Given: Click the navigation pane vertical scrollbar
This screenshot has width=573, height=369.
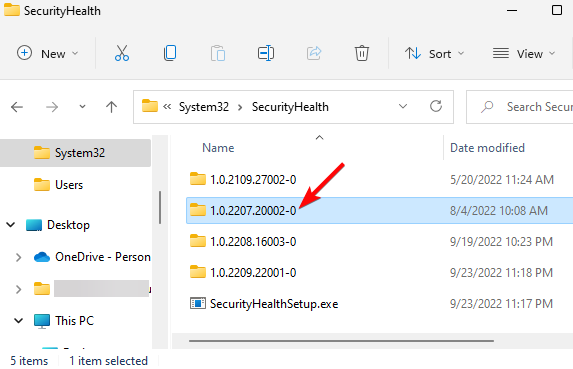Looking at the screenshot, I should [160, 207].
